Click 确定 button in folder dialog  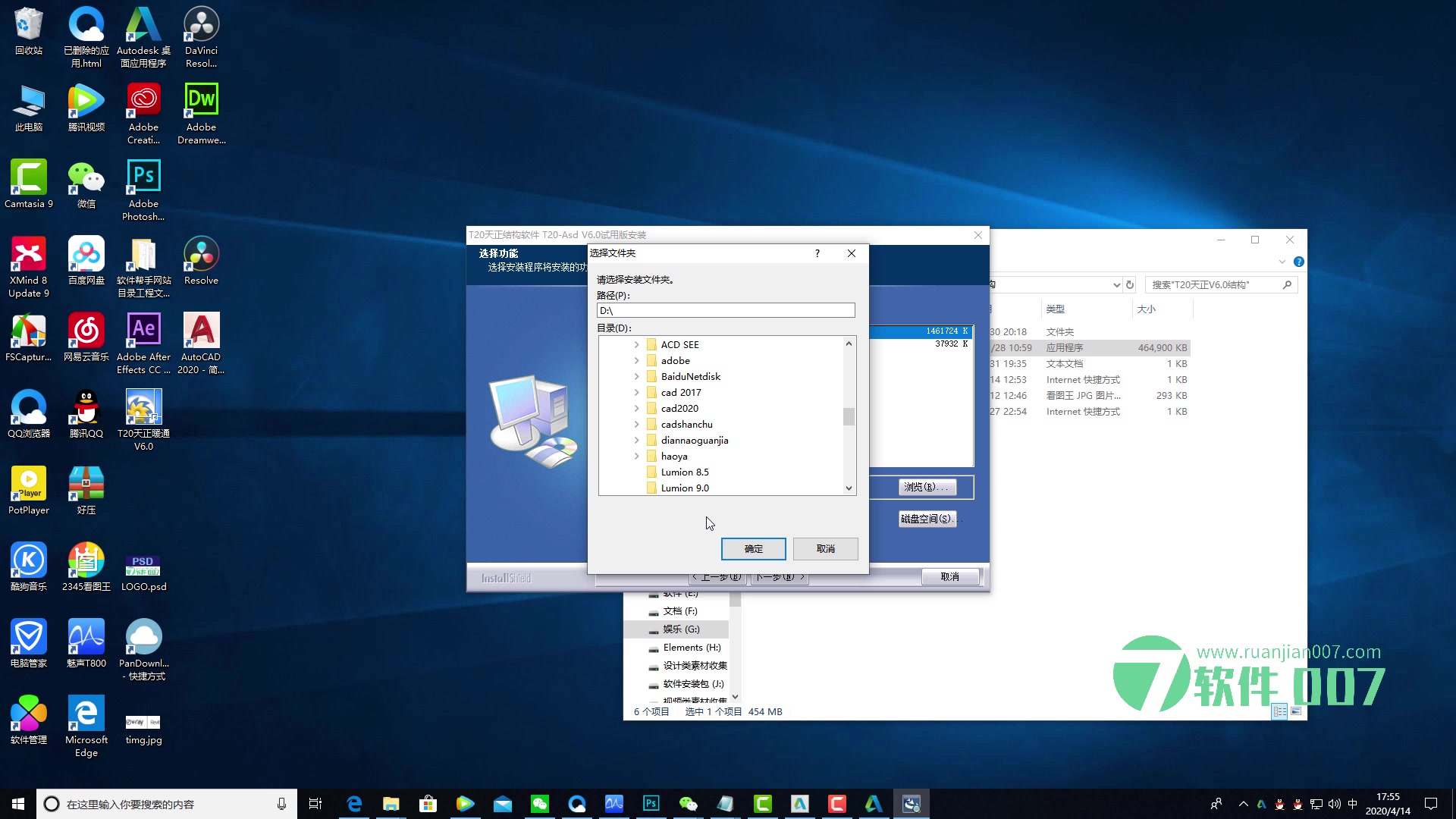pyautogui.click(x=753, y=548)
